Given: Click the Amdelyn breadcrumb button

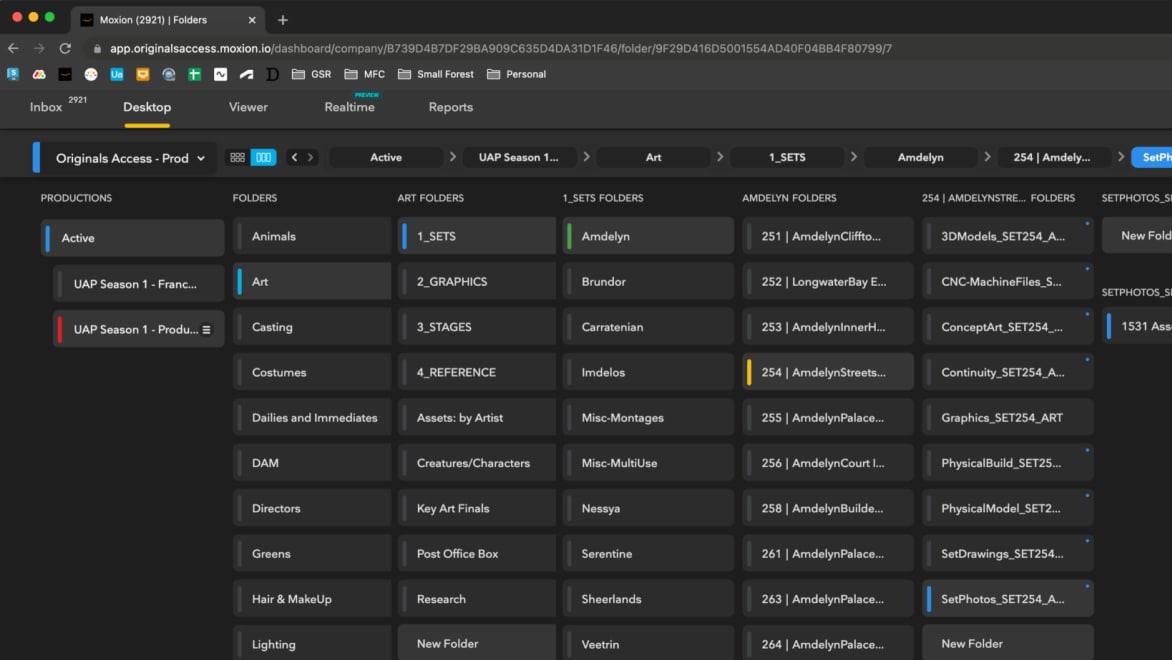Looking at the screenshot, I should (920, 158).
